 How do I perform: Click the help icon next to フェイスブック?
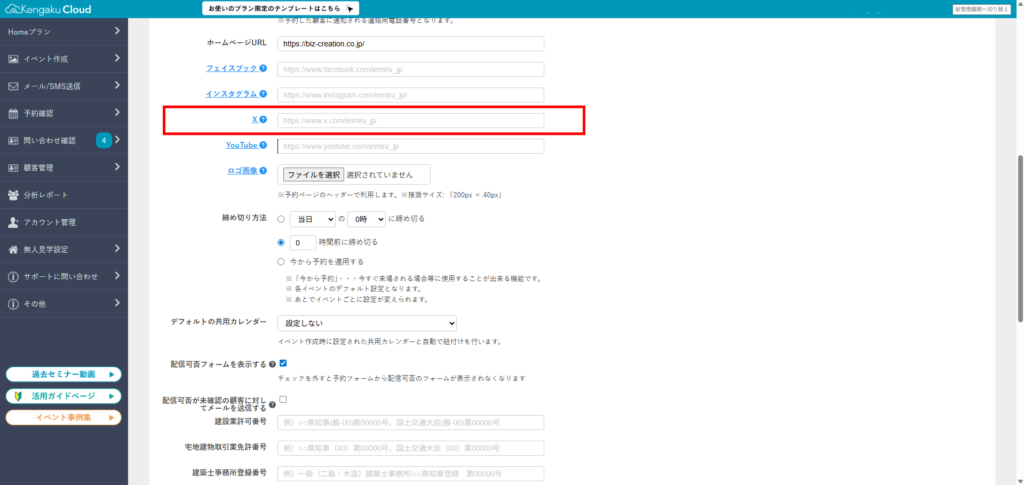tap(263, 68)
